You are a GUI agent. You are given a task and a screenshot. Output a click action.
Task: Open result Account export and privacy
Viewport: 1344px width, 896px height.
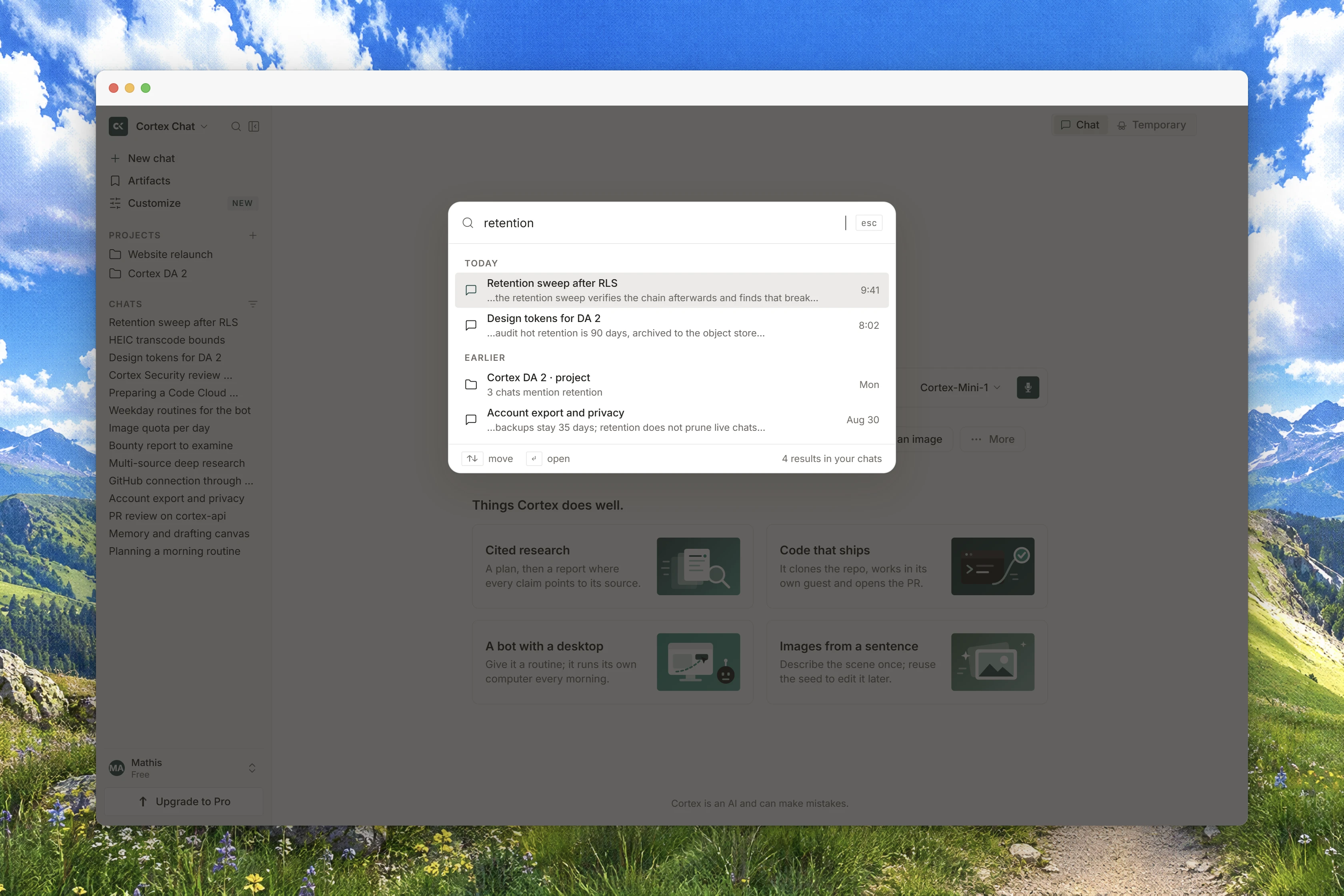(x=672, y=420)
